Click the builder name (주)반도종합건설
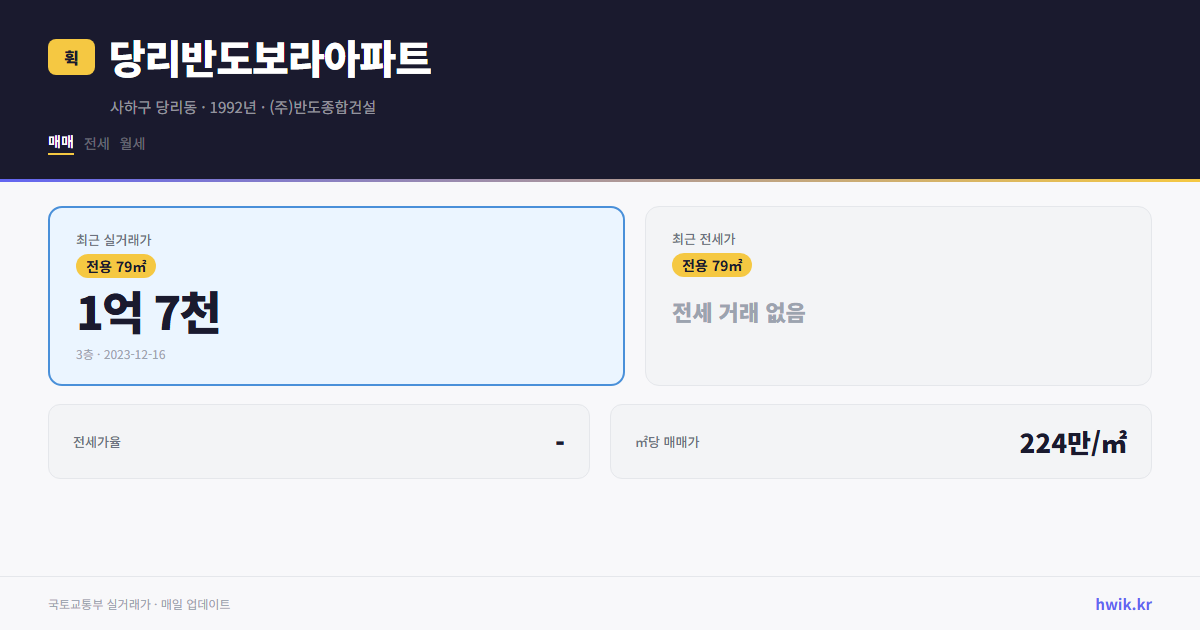The width and height of the screenshot is (1200, 630). pyautogui.click(x=323, y=107)
